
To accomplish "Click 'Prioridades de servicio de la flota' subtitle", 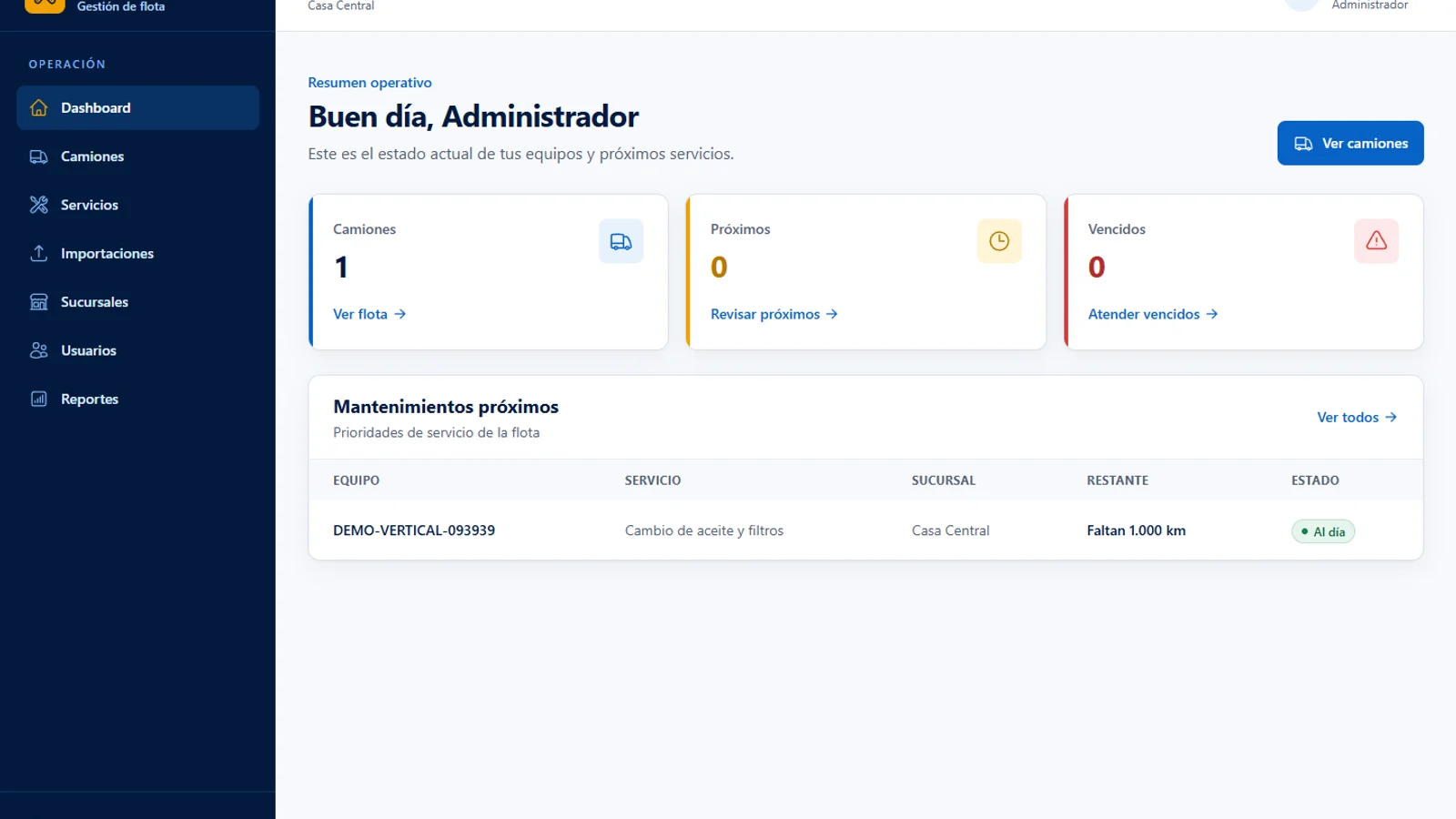I will (x=437, y=433).
